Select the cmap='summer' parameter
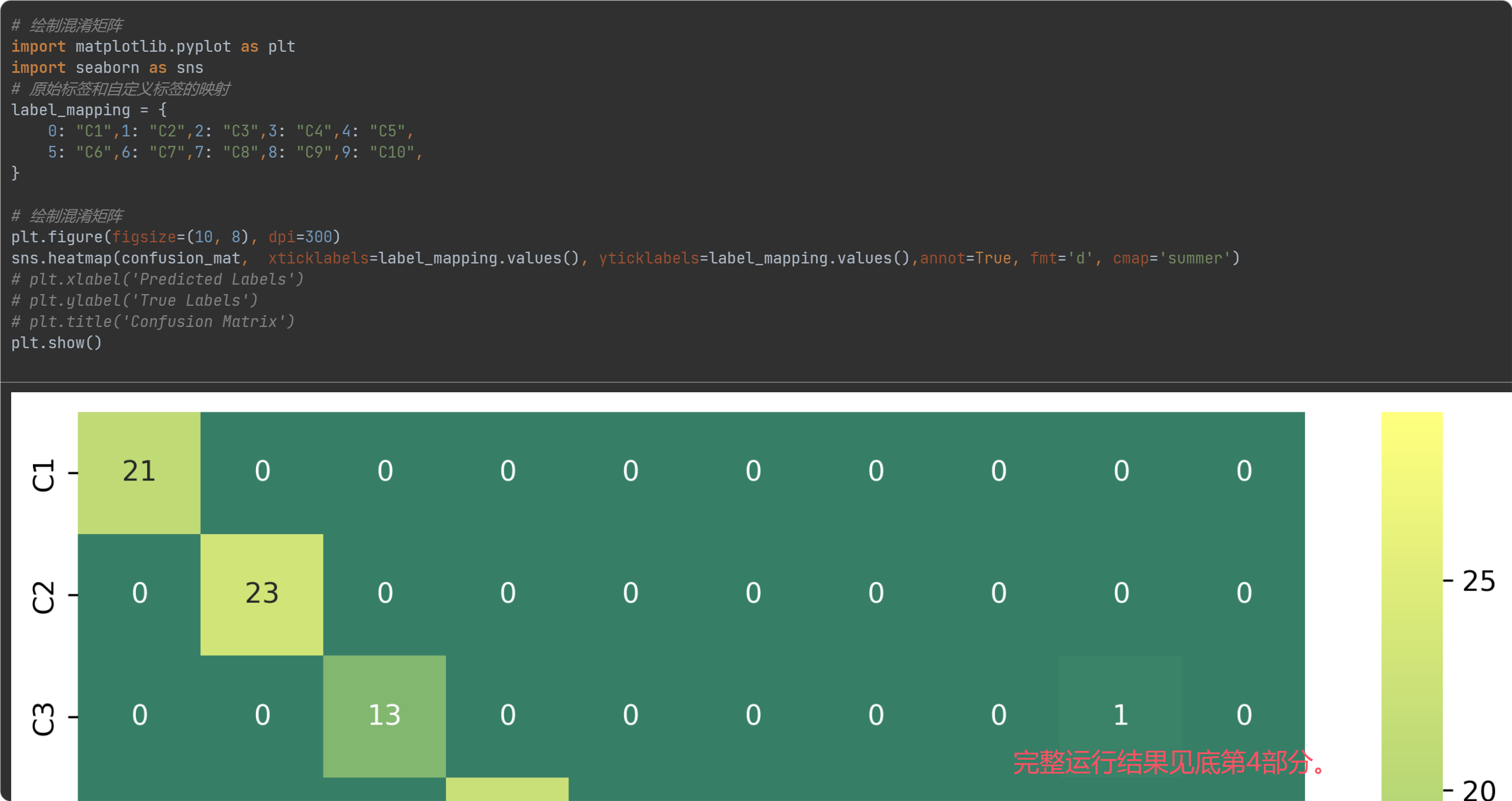The image size is (1512, 801). coord(1174,258)
